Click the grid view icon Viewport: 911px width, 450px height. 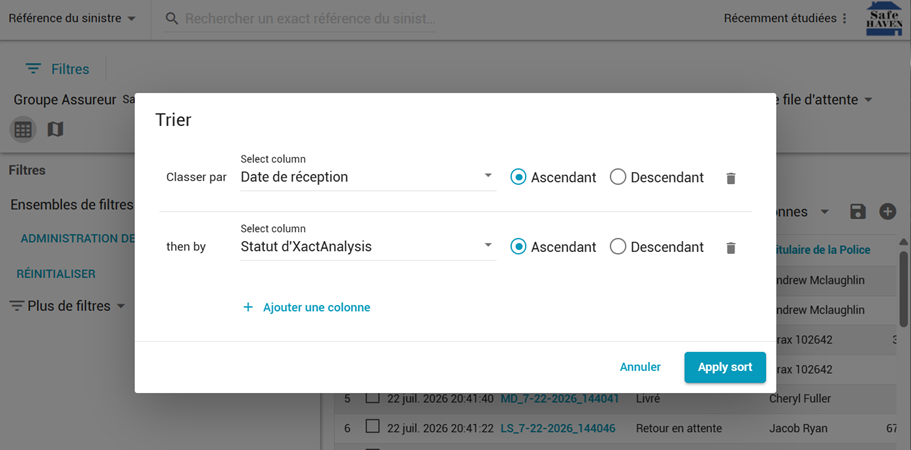(x=23, y=129)
